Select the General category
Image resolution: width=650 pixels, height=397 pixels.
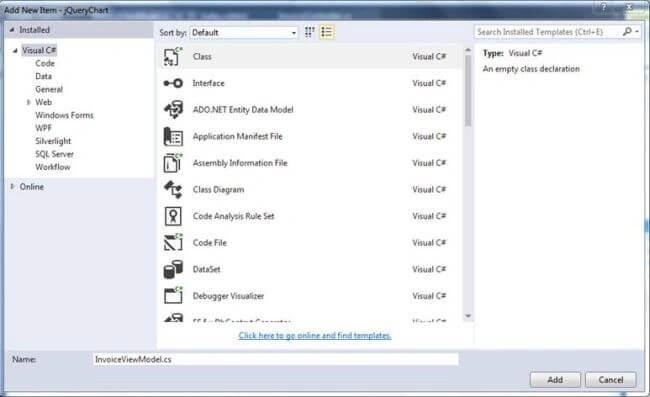click(49, 89)
